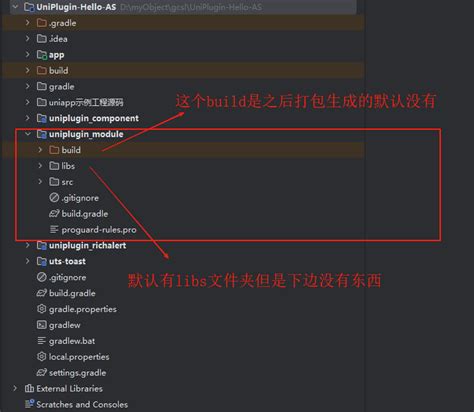Click the Scratches and Consoles icon
Screen dimensions: 474x412
[x=29, y=404]
